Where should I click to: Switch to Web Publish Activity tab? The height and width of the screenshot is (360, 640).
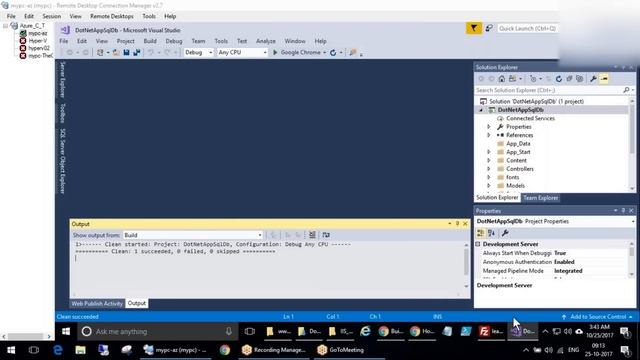97,304
